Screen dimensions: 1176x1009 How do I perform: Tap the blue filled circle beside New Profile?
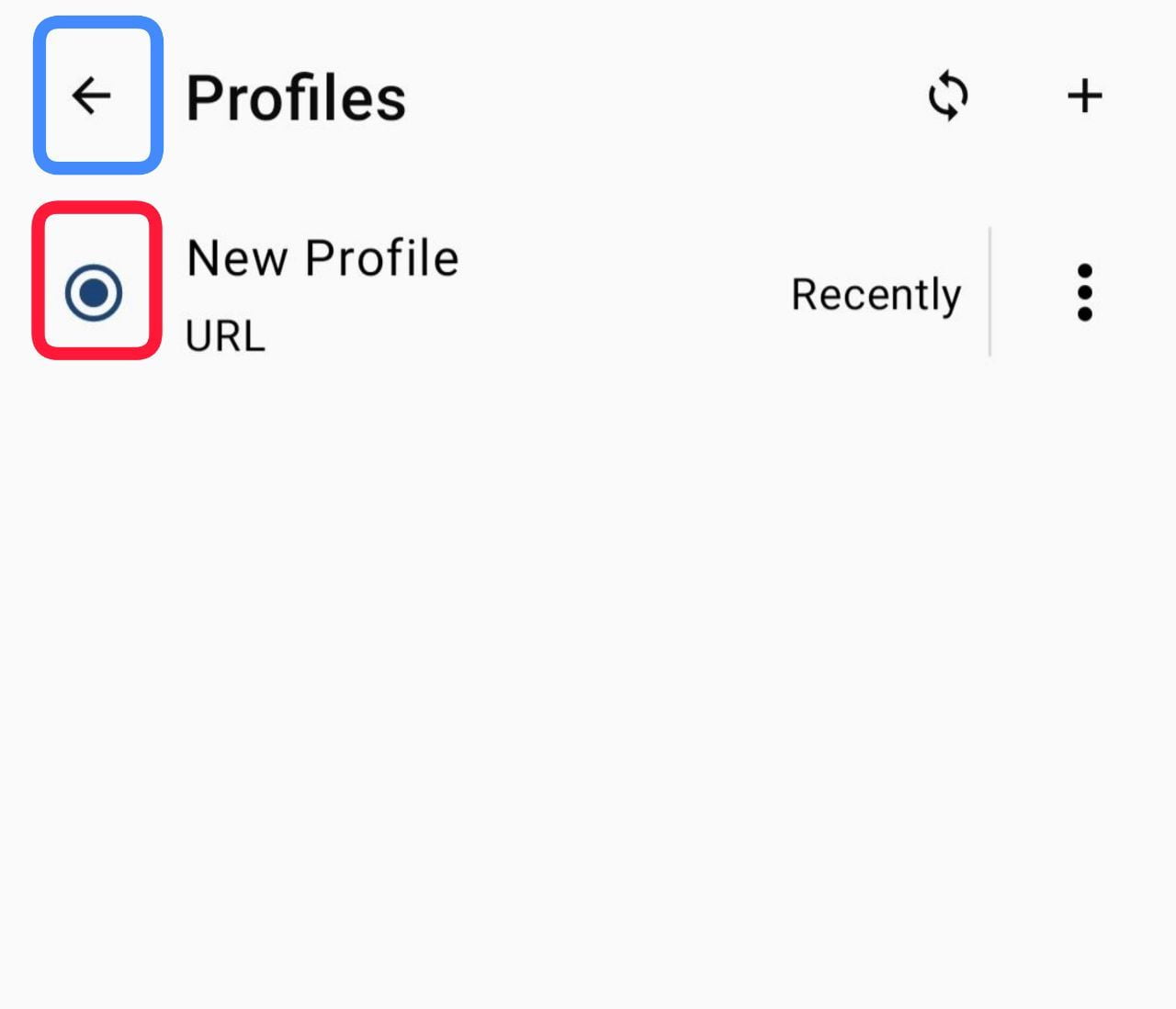coord(94,292)
